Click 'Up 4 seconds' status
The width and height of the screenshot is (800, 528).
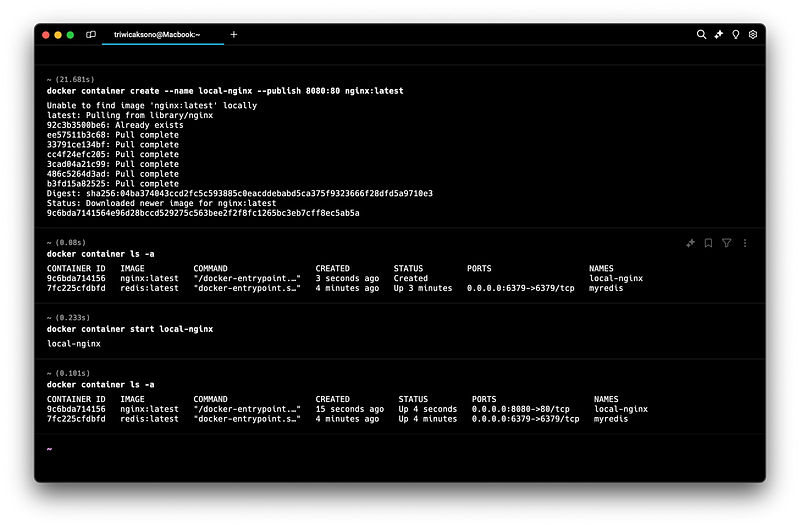[428, 409]
